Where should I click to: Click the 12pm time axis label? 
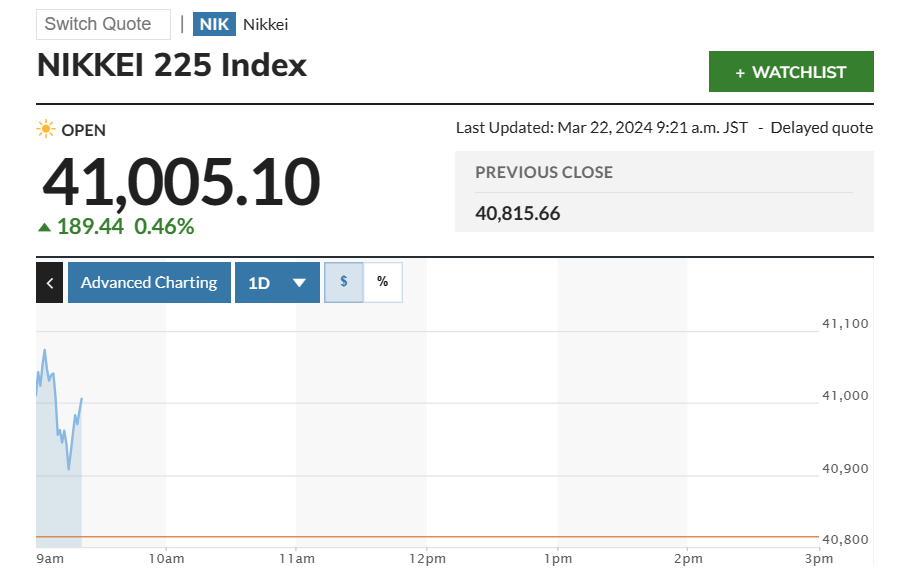[427, 558]
